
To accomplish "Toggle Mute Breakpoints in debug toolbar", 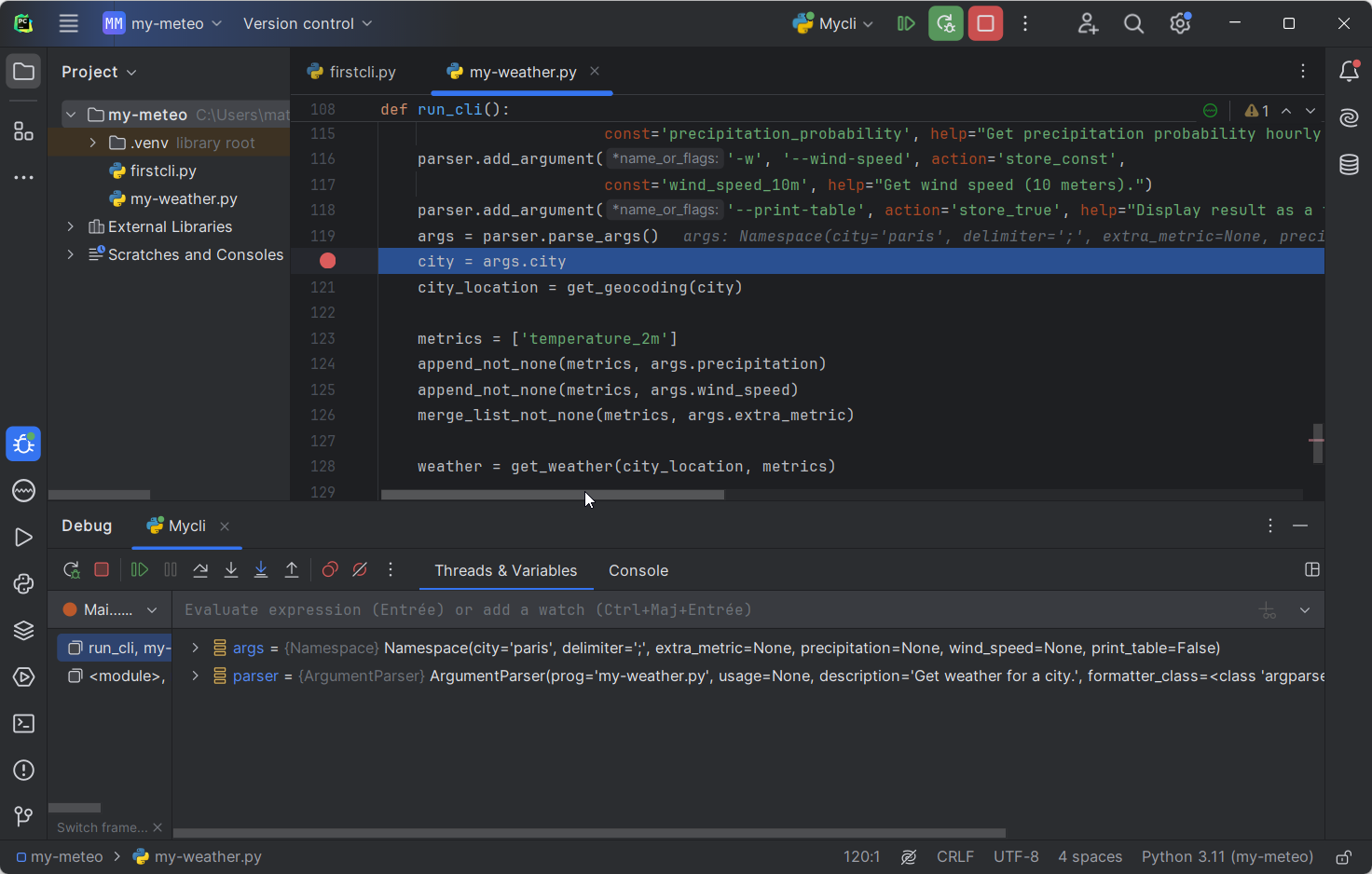I will (x=360, y=570).
